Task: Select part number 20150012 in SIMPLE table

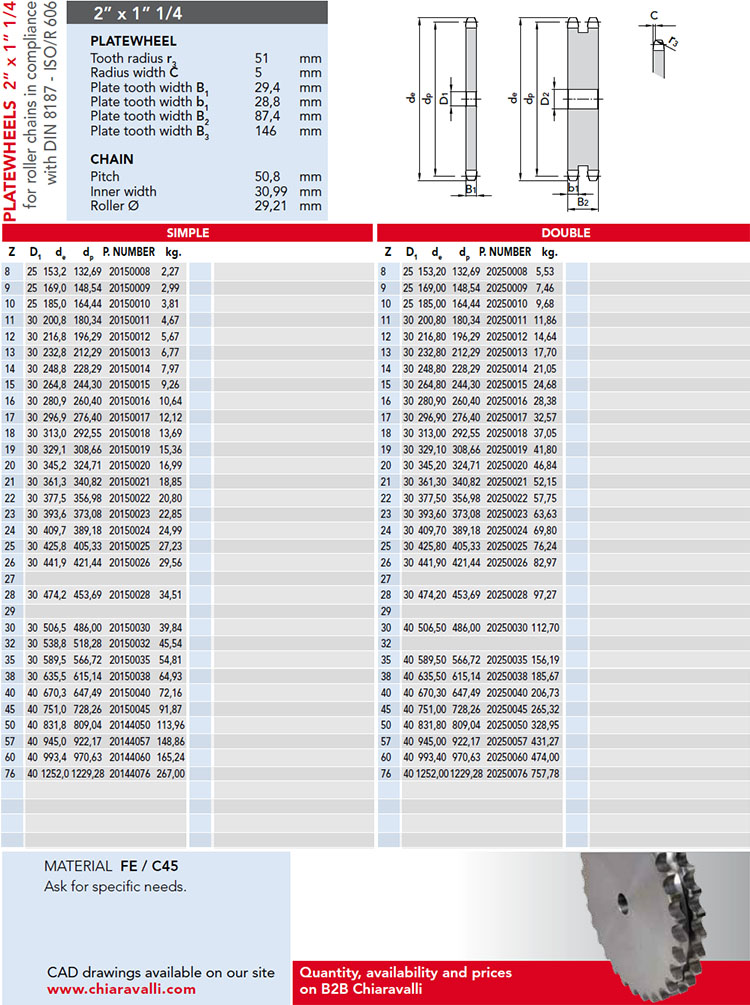Action: 129,336
